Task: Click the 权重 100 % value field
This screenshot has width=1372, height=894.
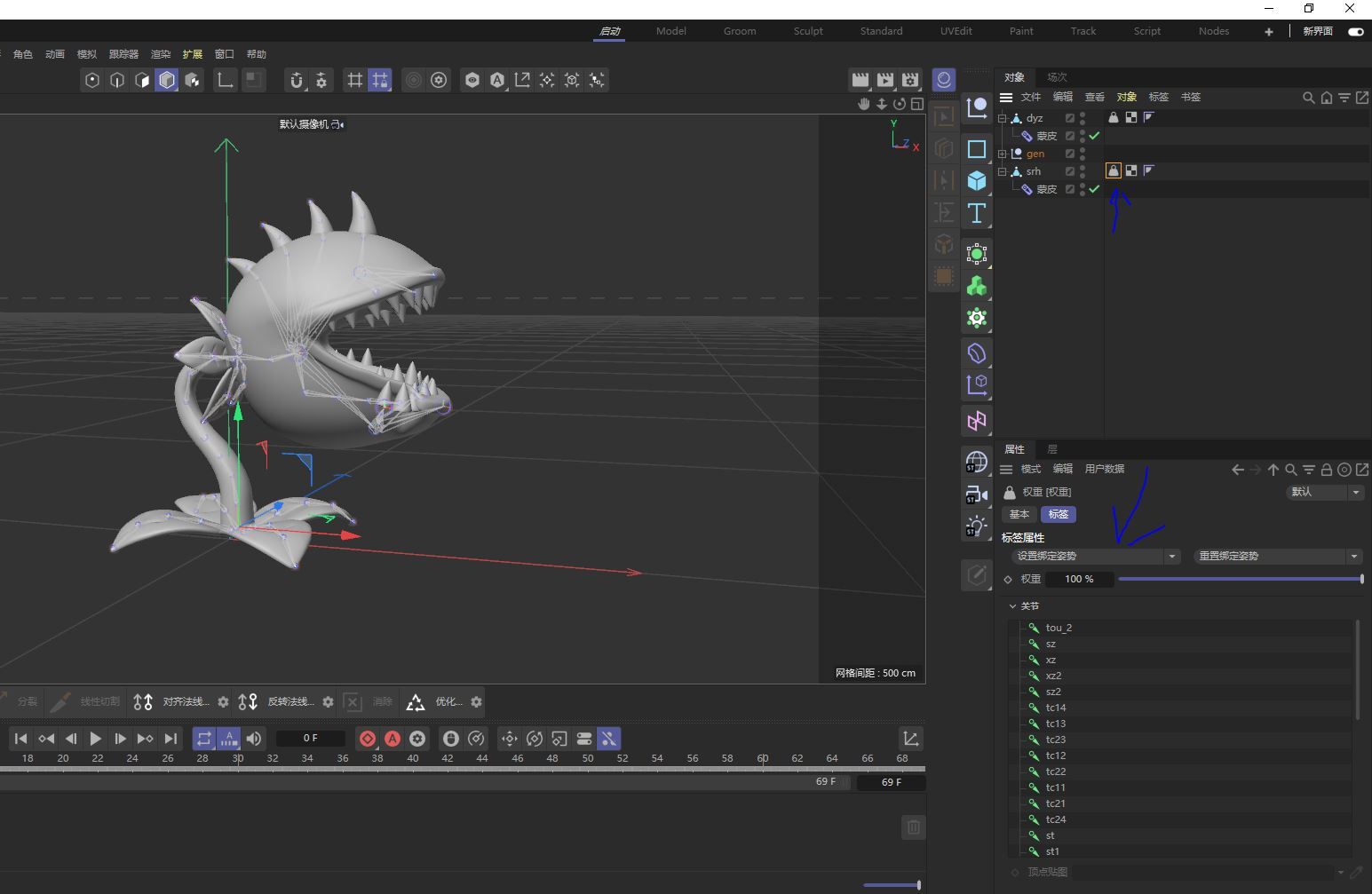Action: pyautogui.click(x=1079, y=579)
